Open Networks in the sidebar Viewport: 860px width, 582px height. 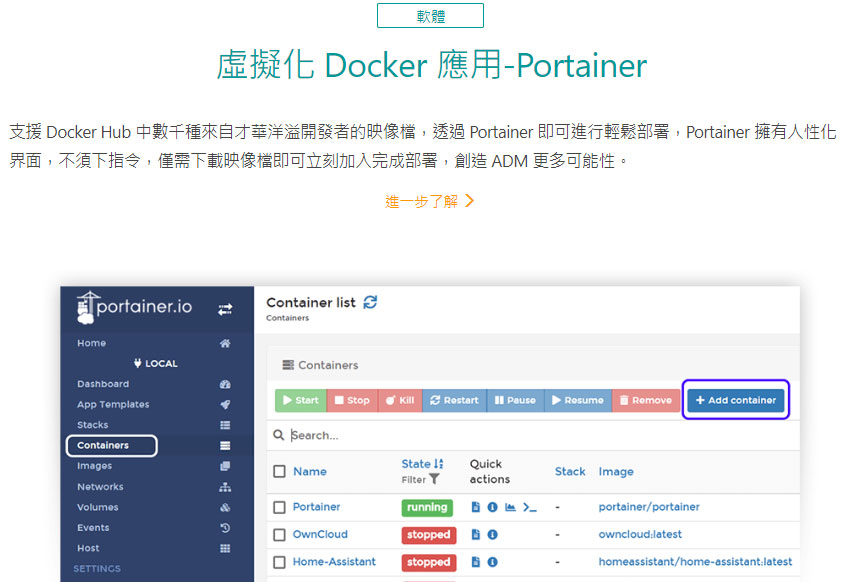coord(100,487)
